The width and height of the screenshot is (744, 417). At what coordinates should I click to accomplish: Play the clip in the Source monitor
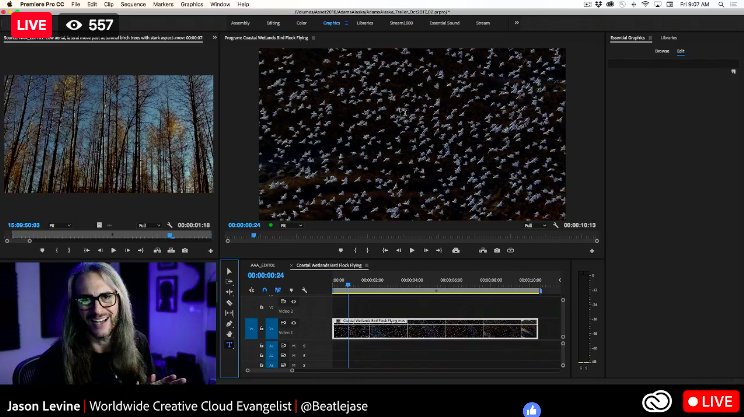coord(113,250)
